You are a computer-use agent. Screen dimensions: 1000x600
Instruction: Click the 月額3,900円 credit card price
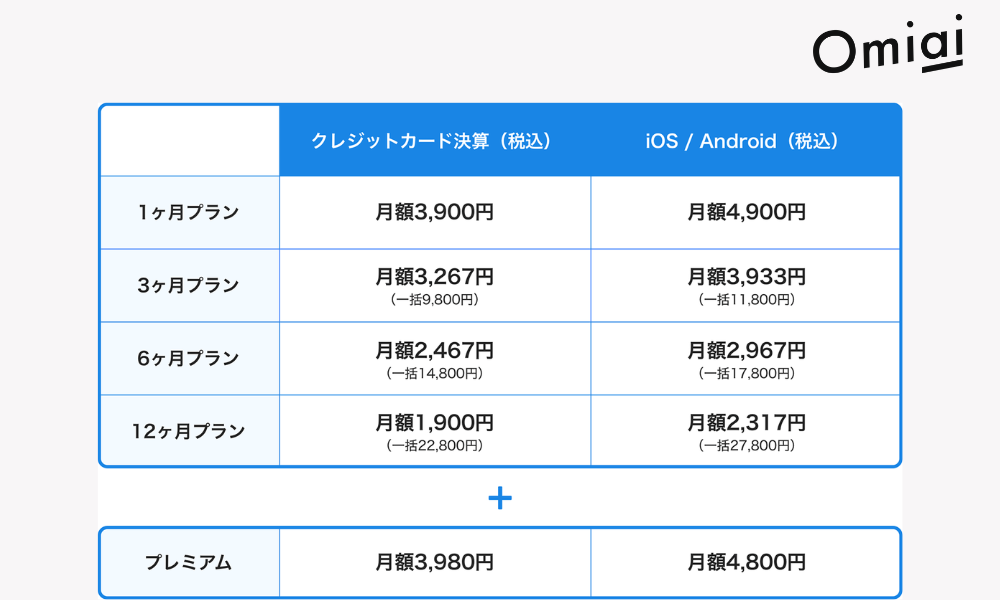pos(434,212)
